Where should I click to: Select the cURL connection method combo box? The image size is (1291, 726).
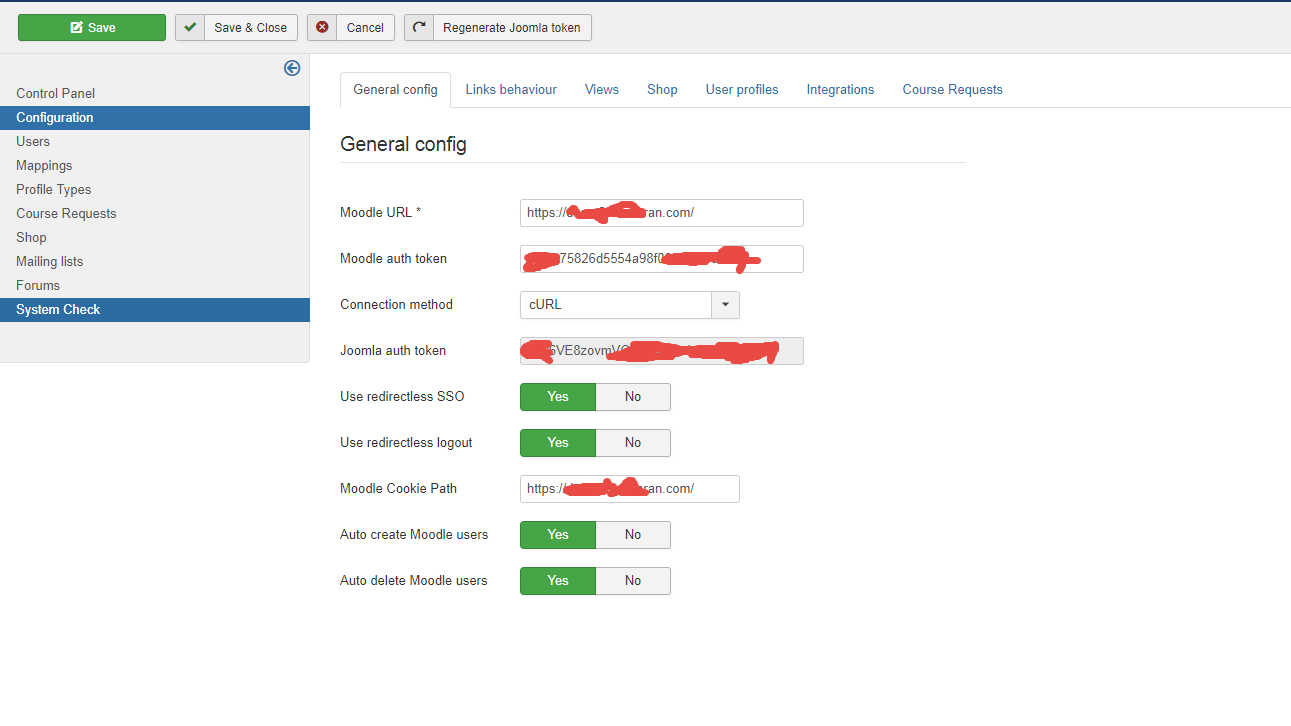pyautogui.click(x=615, y=305)
